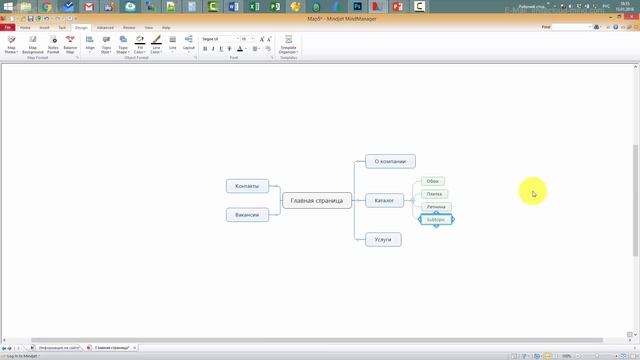The height and width of the screenshot is (360, 640).
Task: Apply the Line Color
Action: tap(156, 40)
